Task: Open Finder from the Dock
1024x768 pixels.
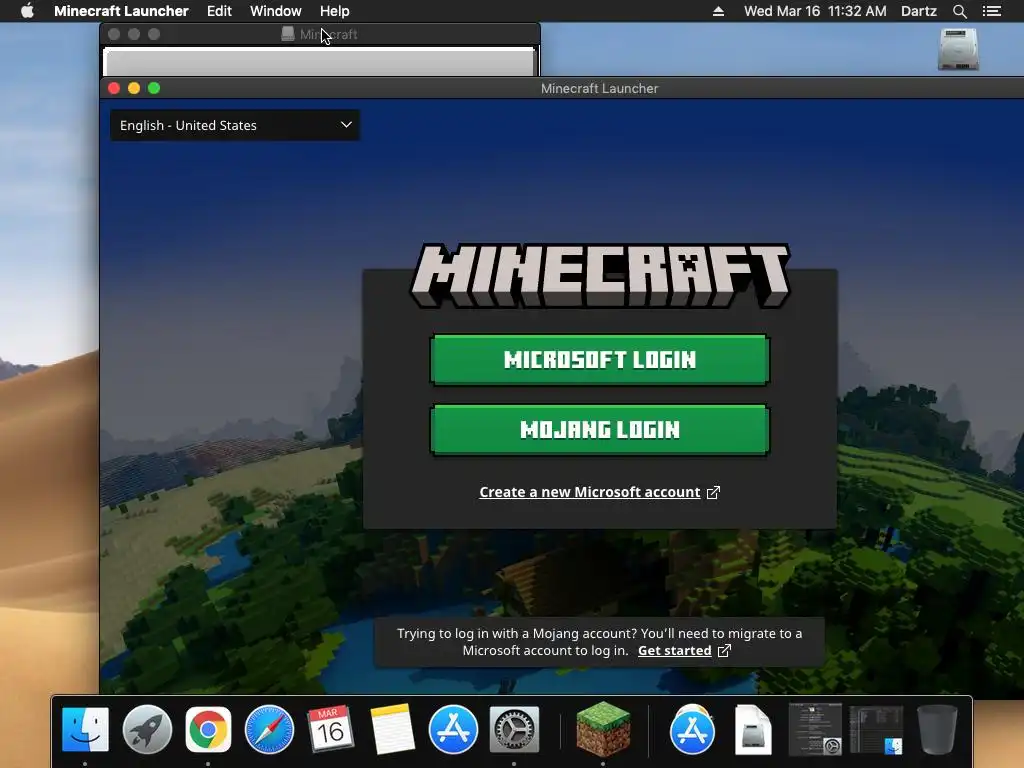Action: pos(86,729)
